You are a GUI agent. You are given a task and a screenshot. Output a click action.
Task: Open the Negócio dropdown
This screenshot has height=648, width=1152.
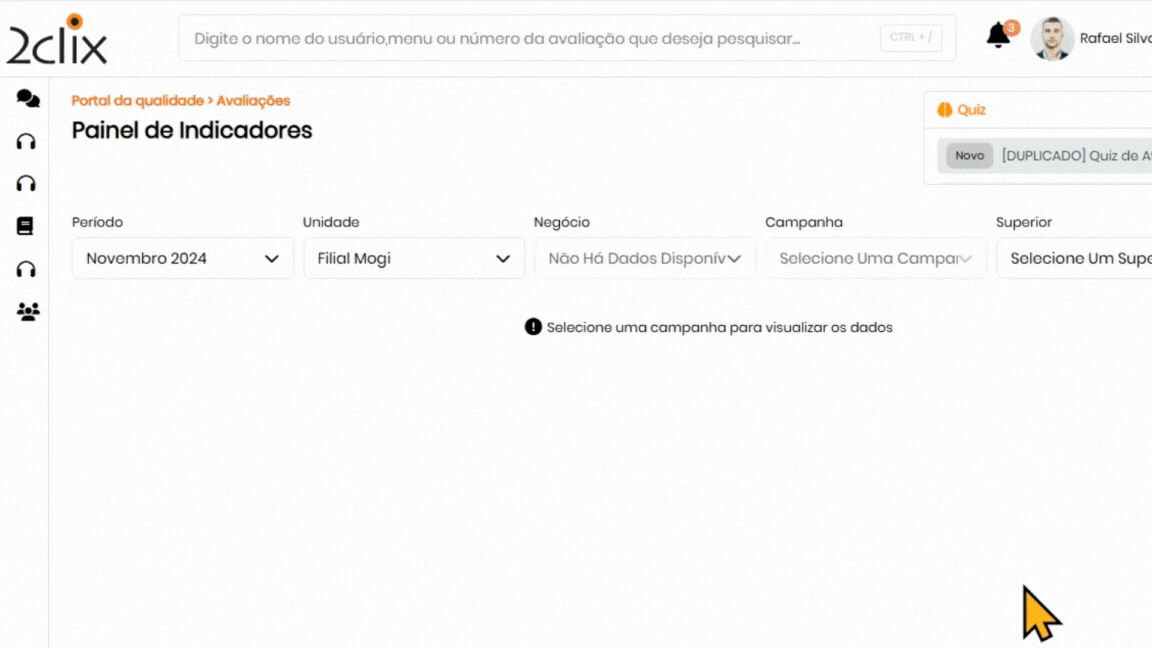click(x=645, y=258)
